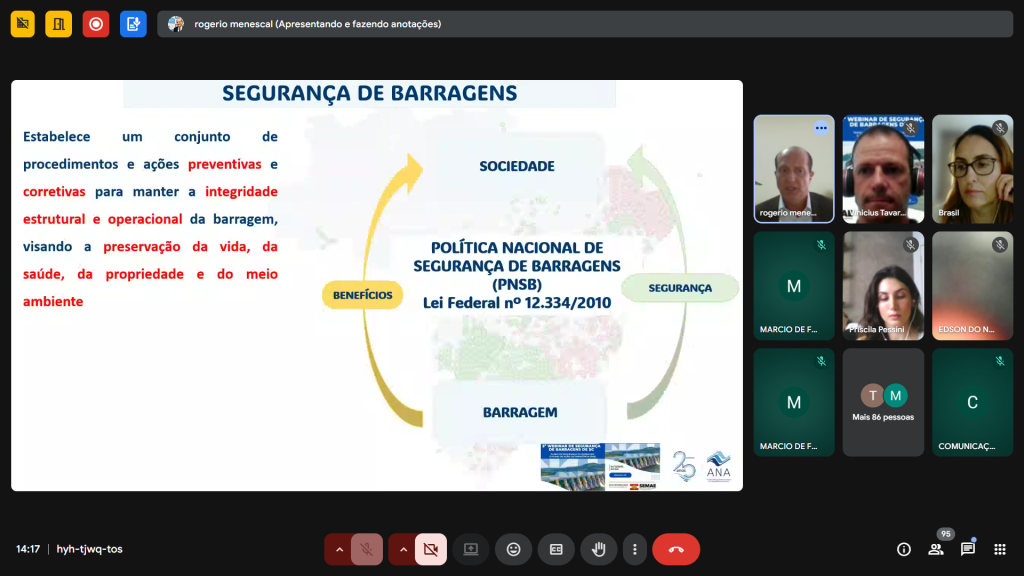Open the emoji reactions panel
This screenshot has height=576, width=1024.
pos(513,549)
